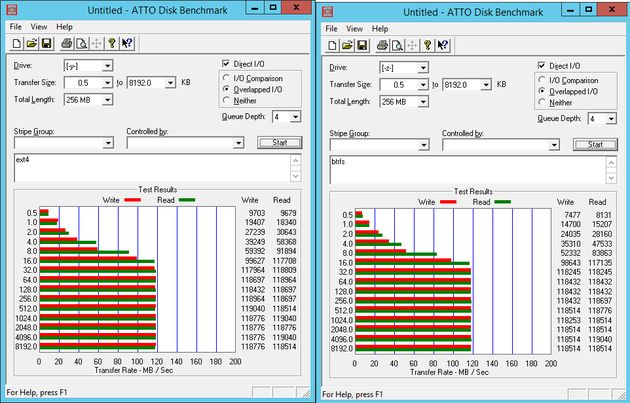Open Stripe Group dropdown in left window
This screenshot has width=630, height=403.
point(108,143)
